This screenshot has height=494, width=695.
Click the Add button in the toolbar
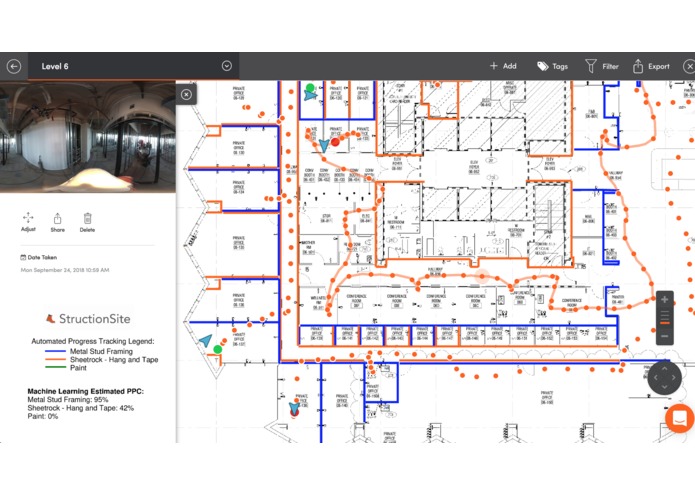(503, 66)
